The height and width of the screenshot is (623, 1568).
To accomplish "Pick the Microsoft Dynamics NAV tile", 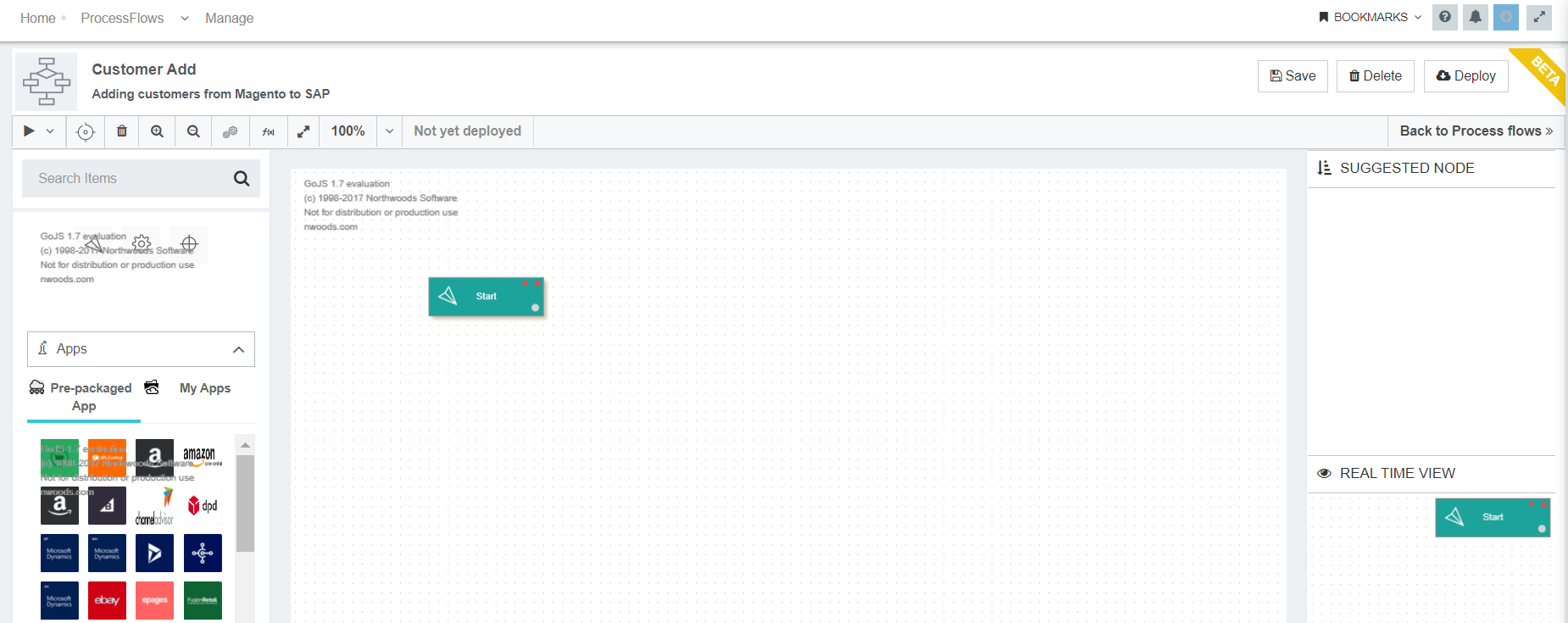I will (x=107, y=553).
